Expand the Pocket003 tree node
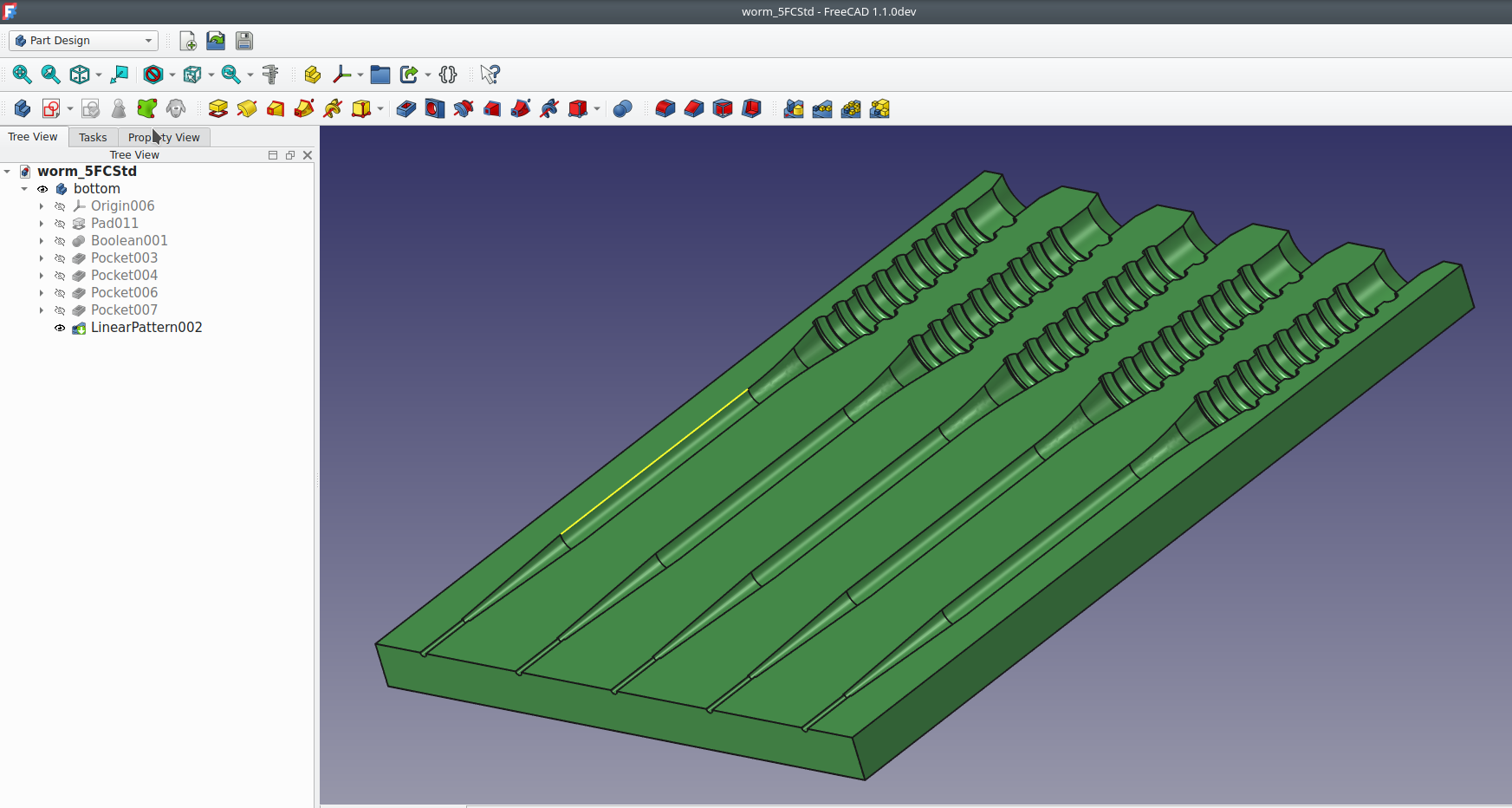The width and height of the screenshot is (1512, 808). (x=42, y=258)
